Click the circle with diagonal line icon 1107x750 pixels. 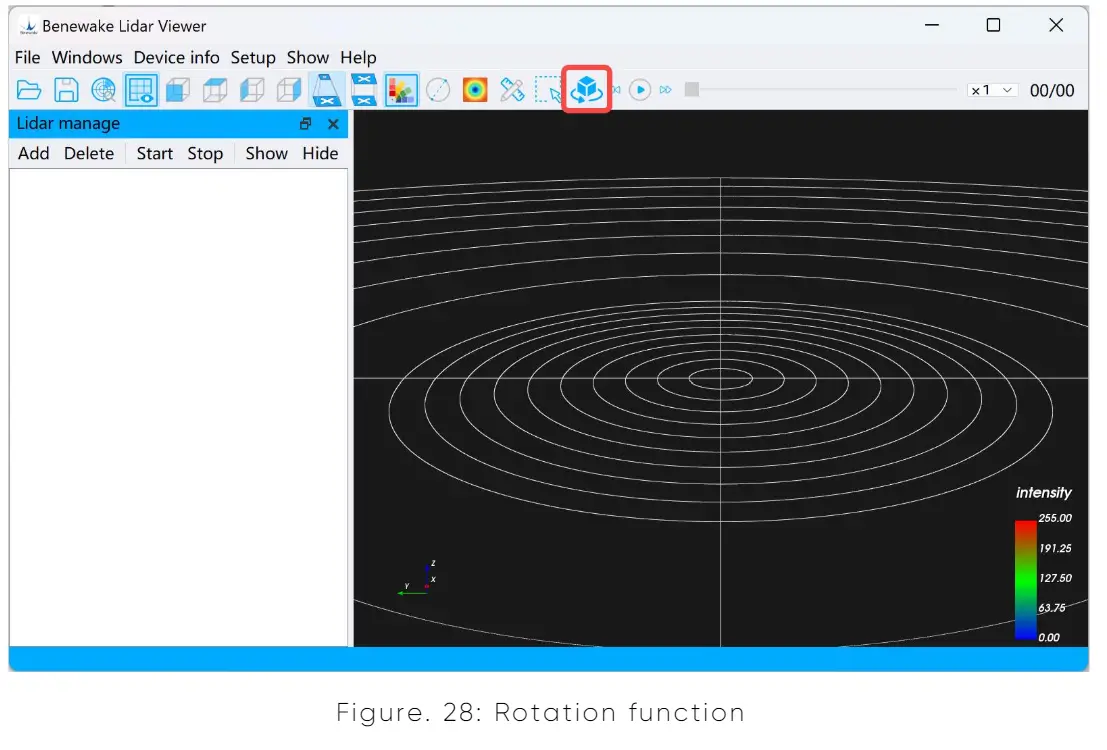point(438,90)
